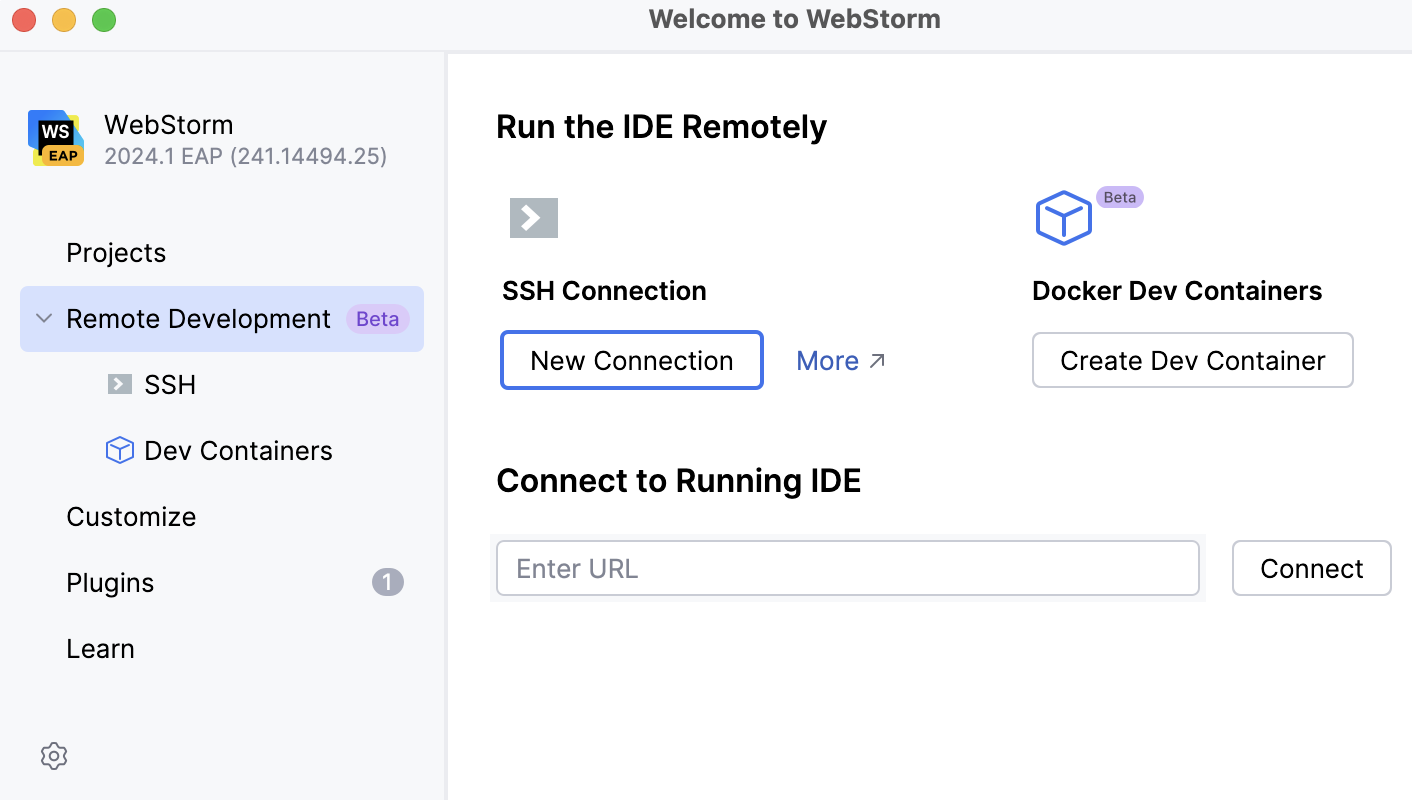Click the SSH arrow icon in the sidebar
1412x800 pixels.
coord(120,384)
